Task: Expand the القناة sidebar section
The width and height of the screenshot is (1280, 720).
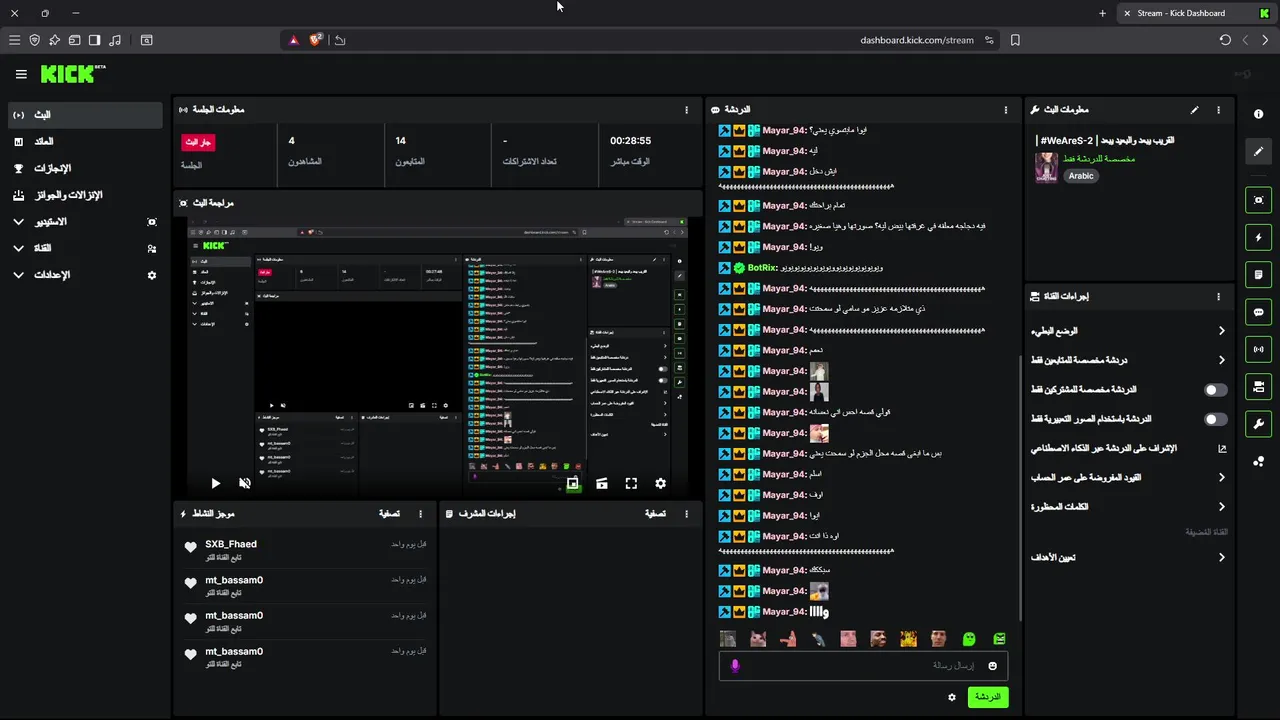Action: point(85,248)
